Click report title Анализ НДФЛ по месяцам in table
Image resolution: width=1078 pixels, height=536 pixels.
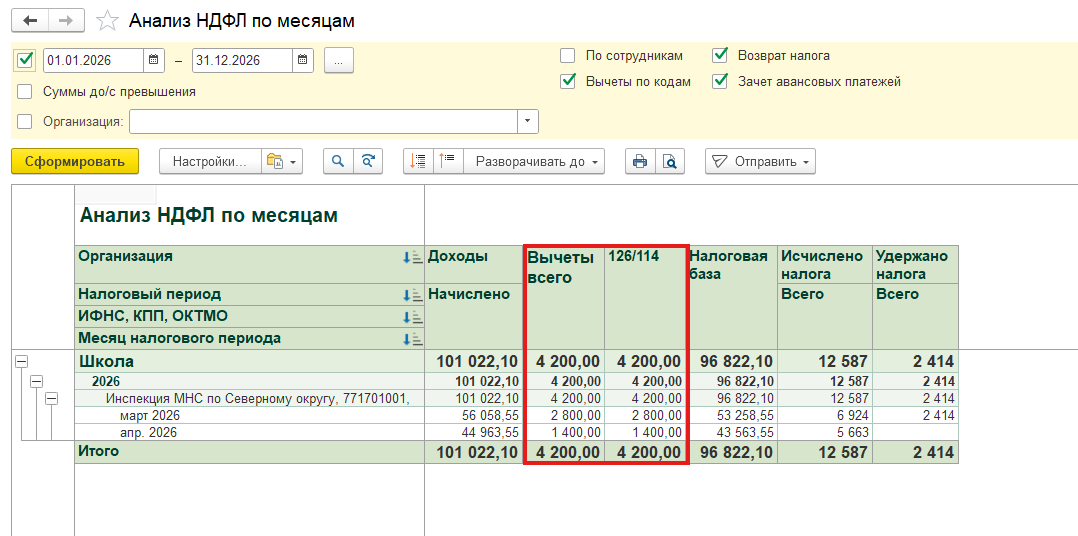(x=209, y=215)
